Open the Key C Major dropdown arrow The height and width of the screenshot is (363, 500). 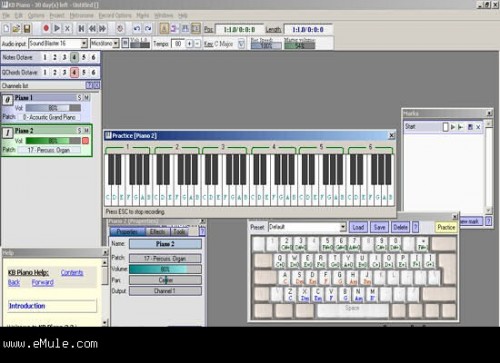click(241, 44)
